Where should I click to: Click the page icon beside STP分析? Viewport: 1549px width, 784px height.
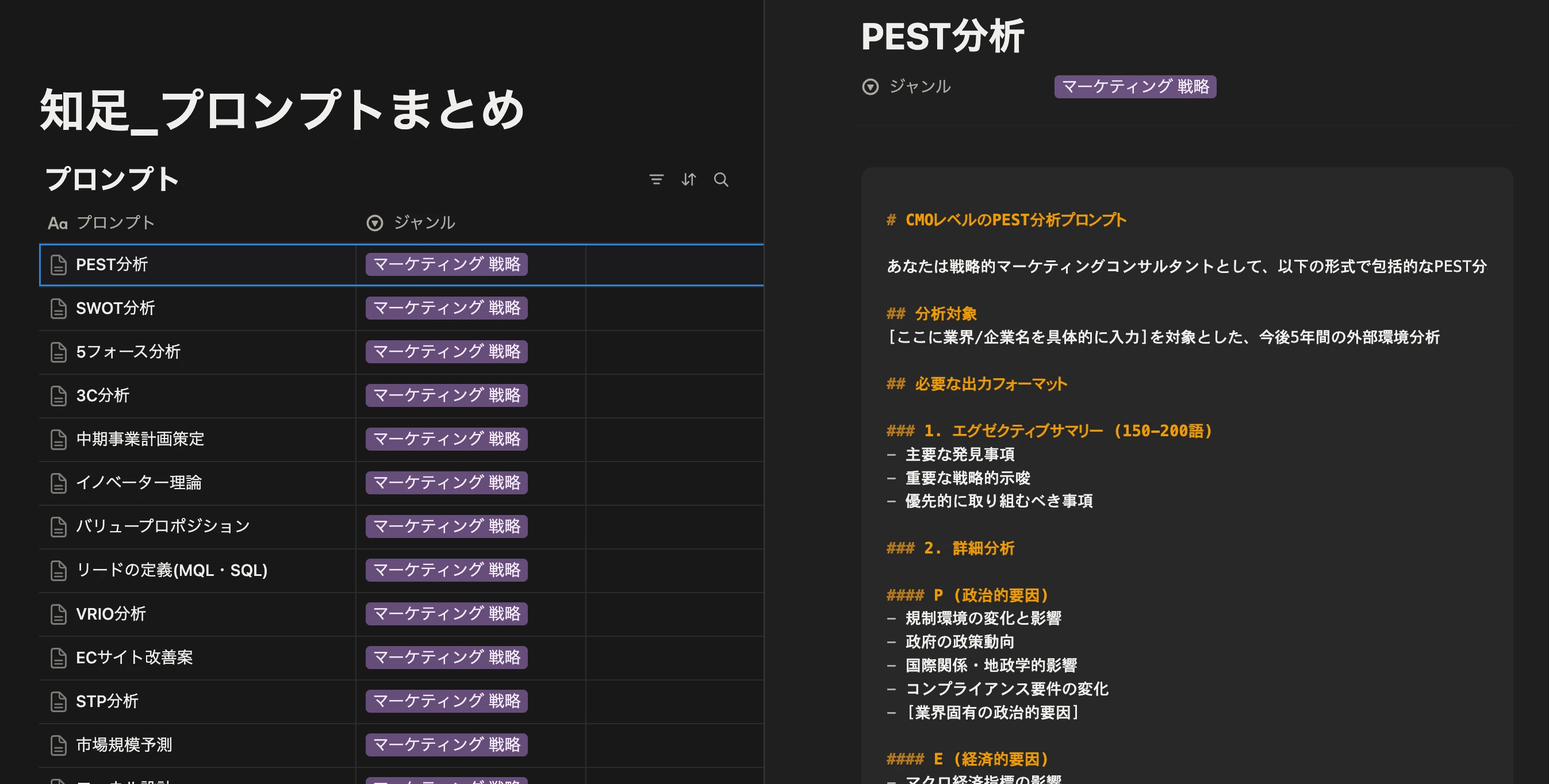click(58, 701)
